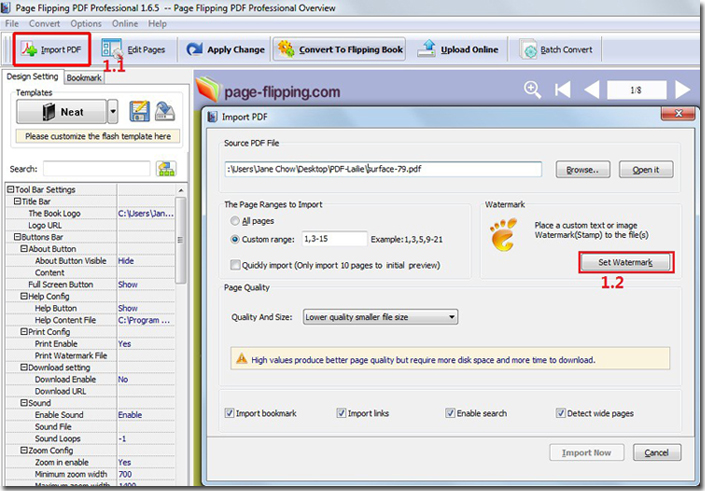Click the search icon next to Search field

pos(166,169)
